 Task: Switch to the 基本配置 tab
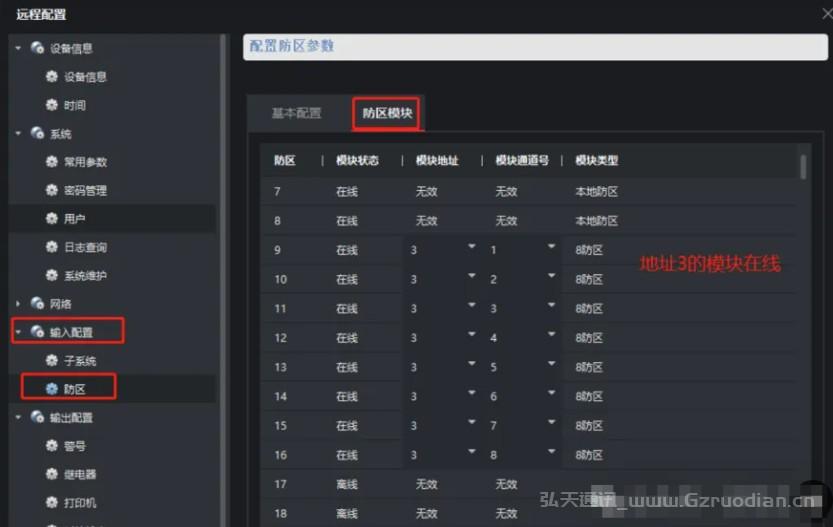coord(296,113)
